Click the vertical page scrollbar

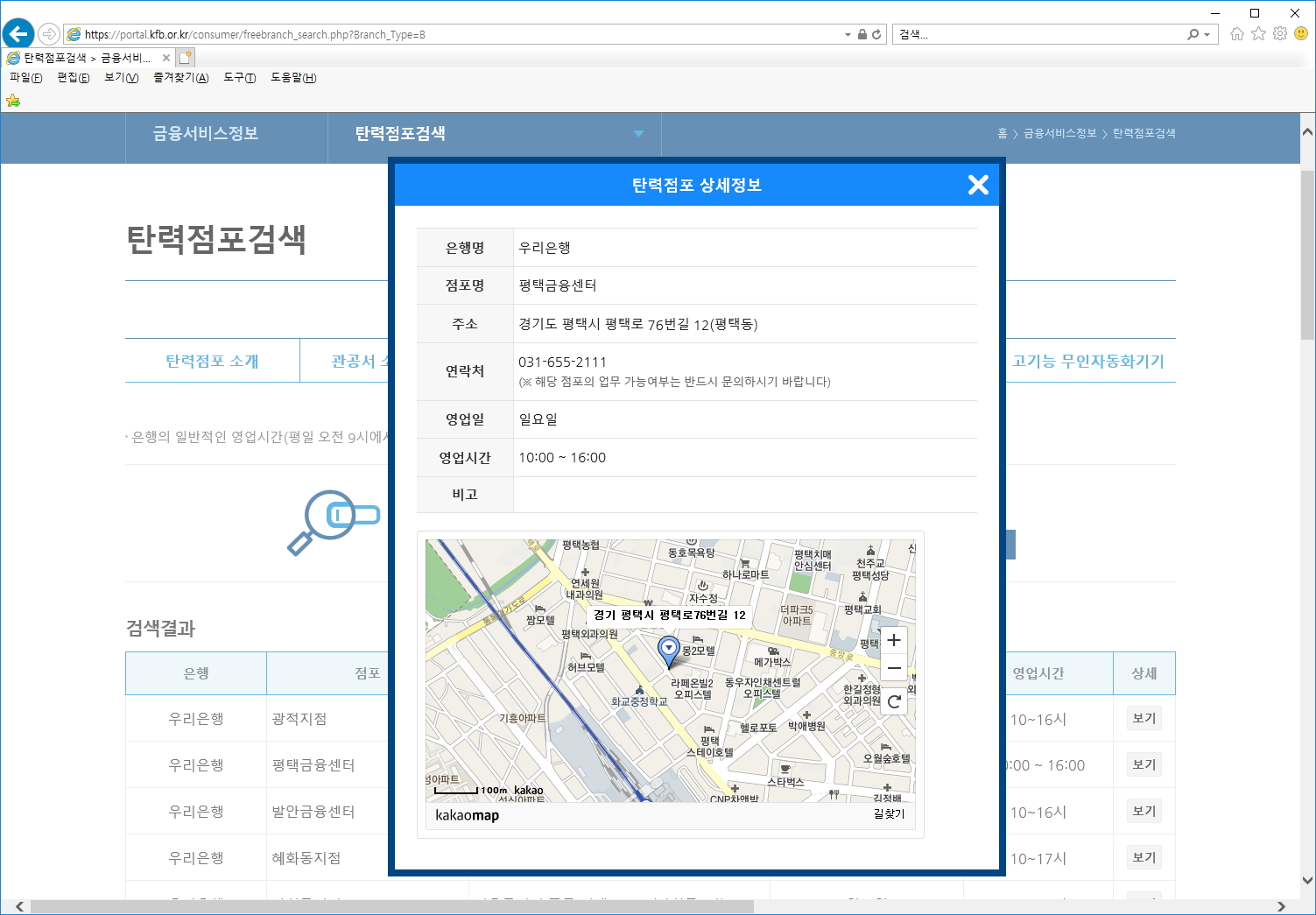tap(1307, 254)
